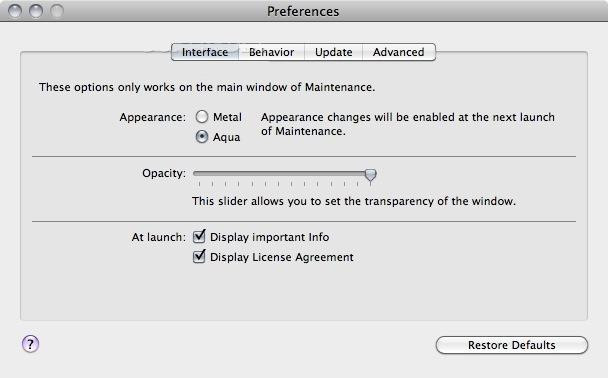The image size is (608, 378).
Task: Click the left end of Opacity slider
Action: 195,173
